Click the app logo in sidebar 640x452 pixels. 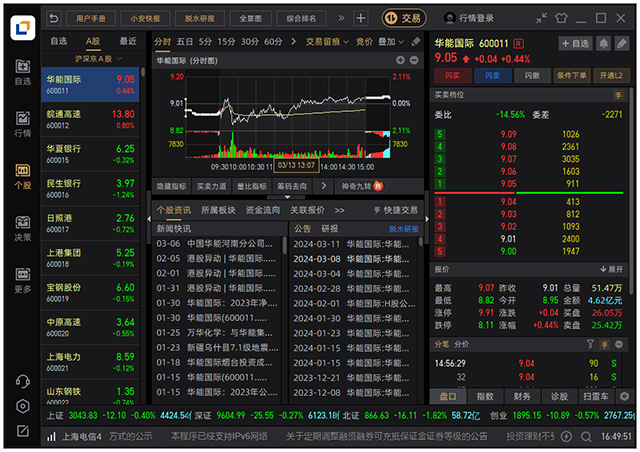23,27
